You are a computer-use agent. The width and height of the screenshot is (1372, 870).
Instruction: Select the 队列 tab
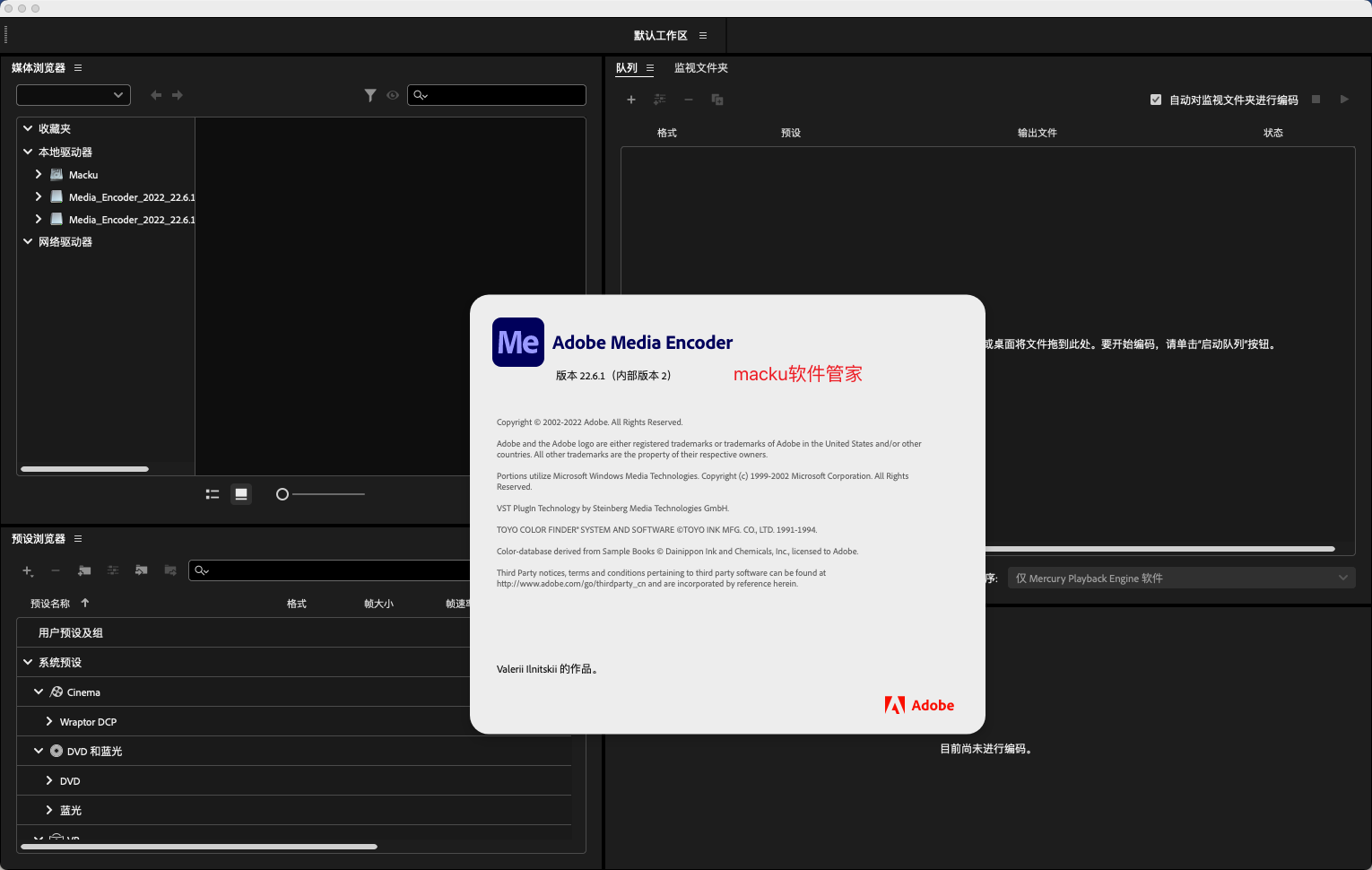[627, 68]
